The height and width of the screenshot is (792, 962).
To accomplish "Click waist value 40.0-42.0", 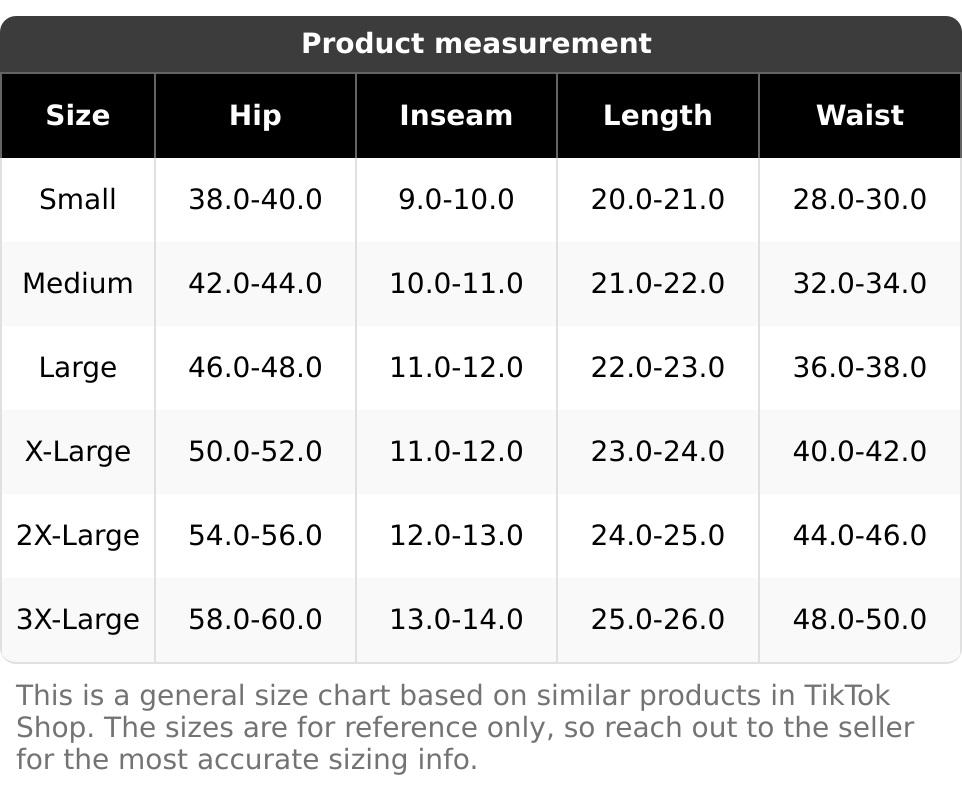I will (x=859, y=452).
